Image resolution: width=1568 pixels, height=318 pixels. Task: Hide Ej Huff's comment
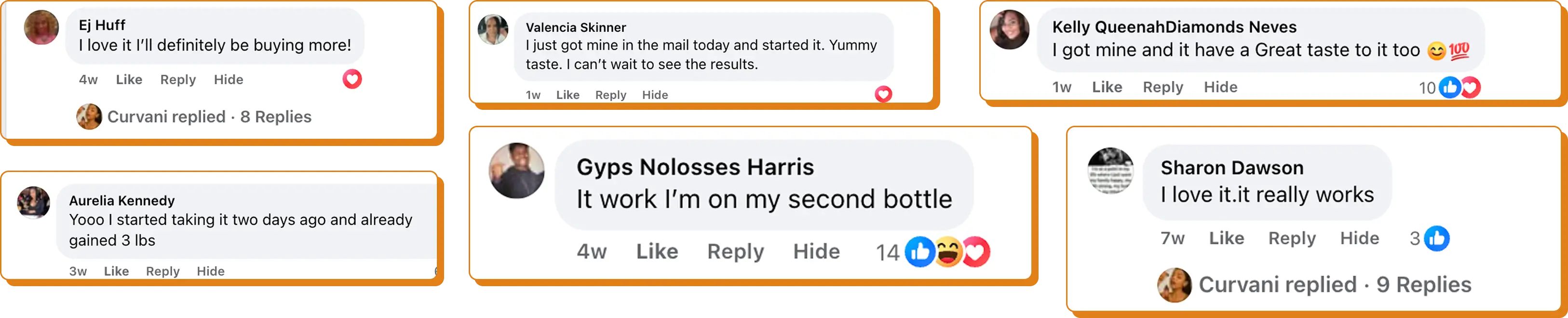point(228,79)
